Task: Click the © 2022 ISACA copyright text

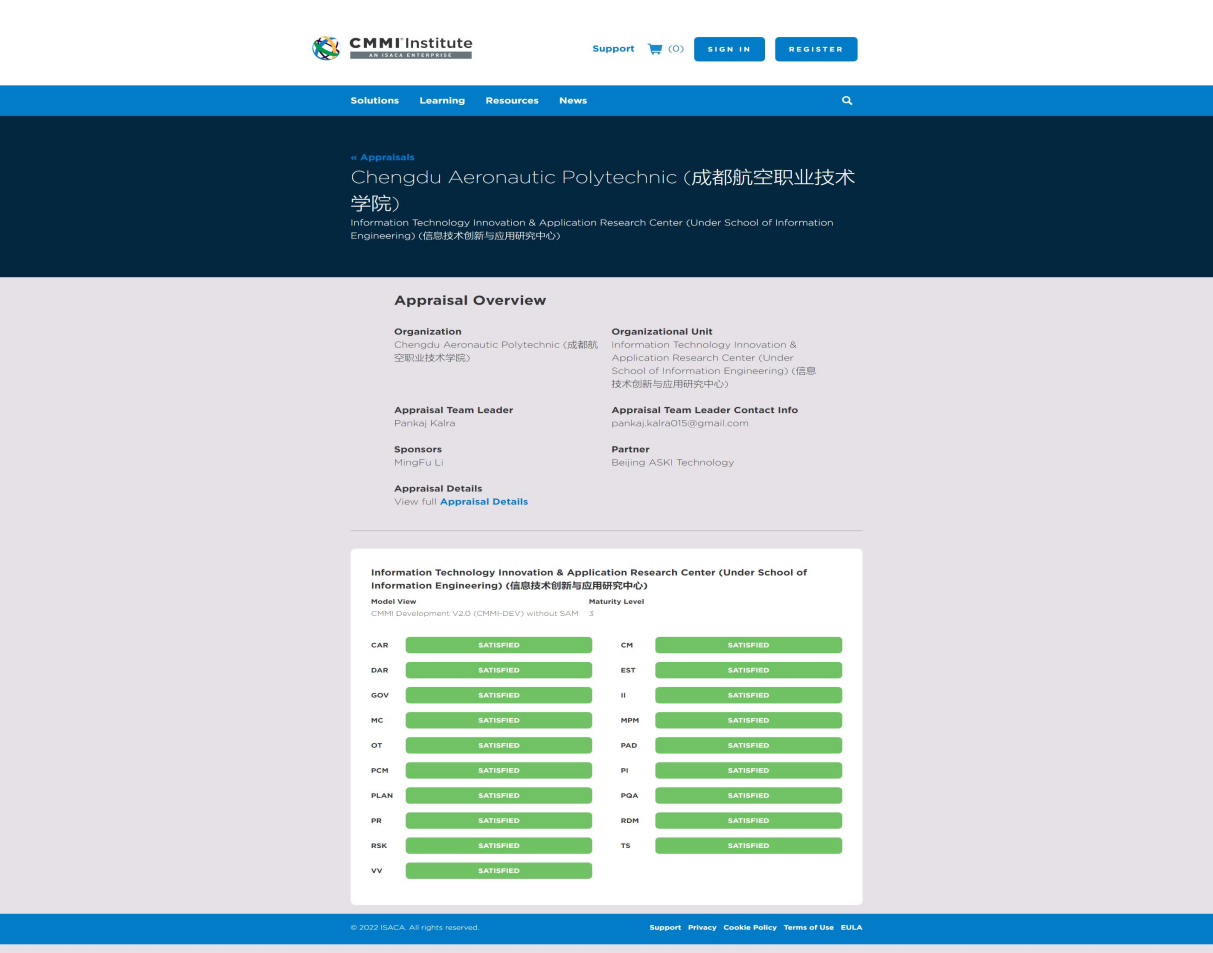Action: tap(414, 928)
